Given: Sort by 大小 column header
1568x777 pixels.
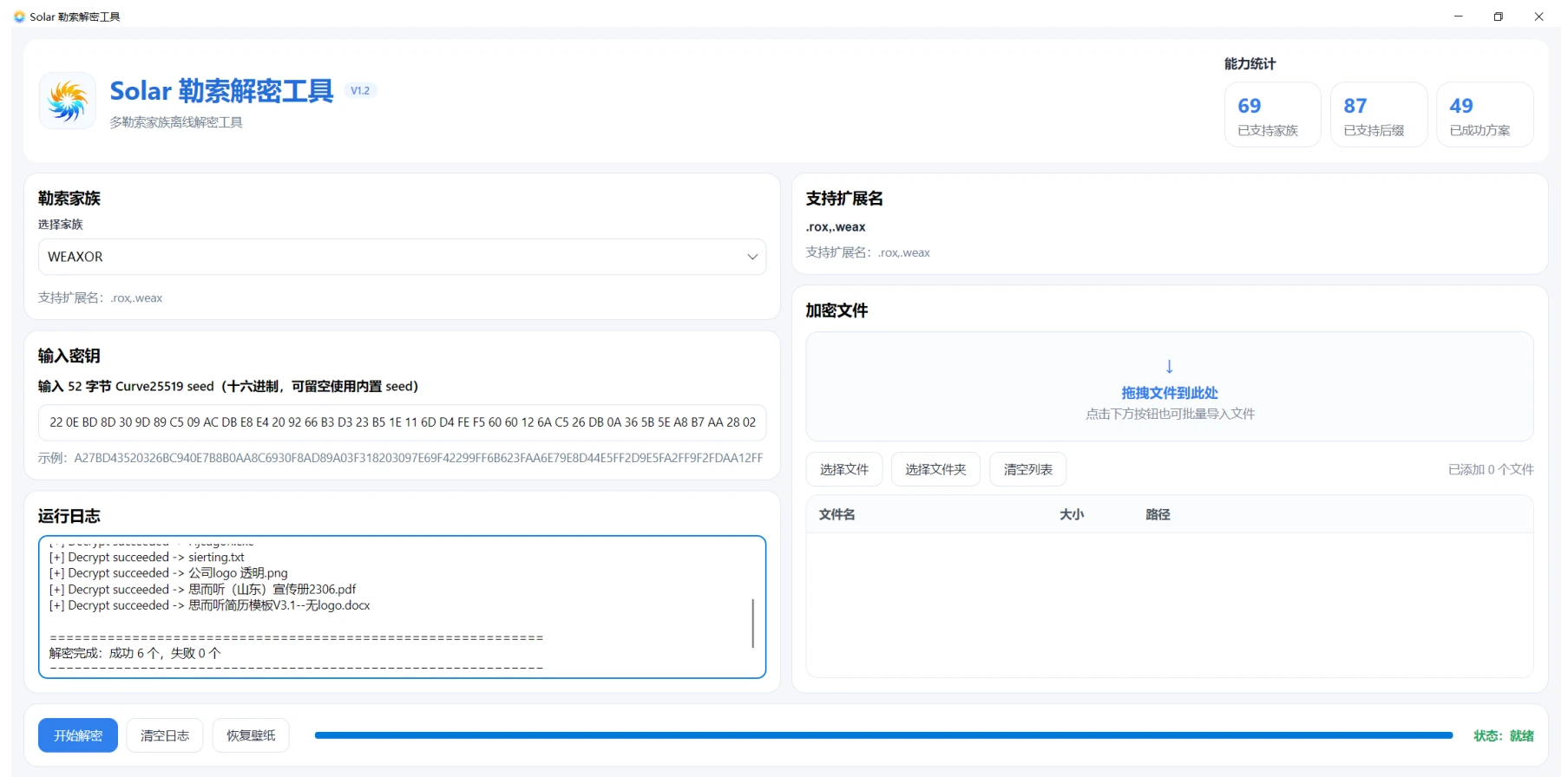Looking at the screenshot, I should pos(1072,514).
